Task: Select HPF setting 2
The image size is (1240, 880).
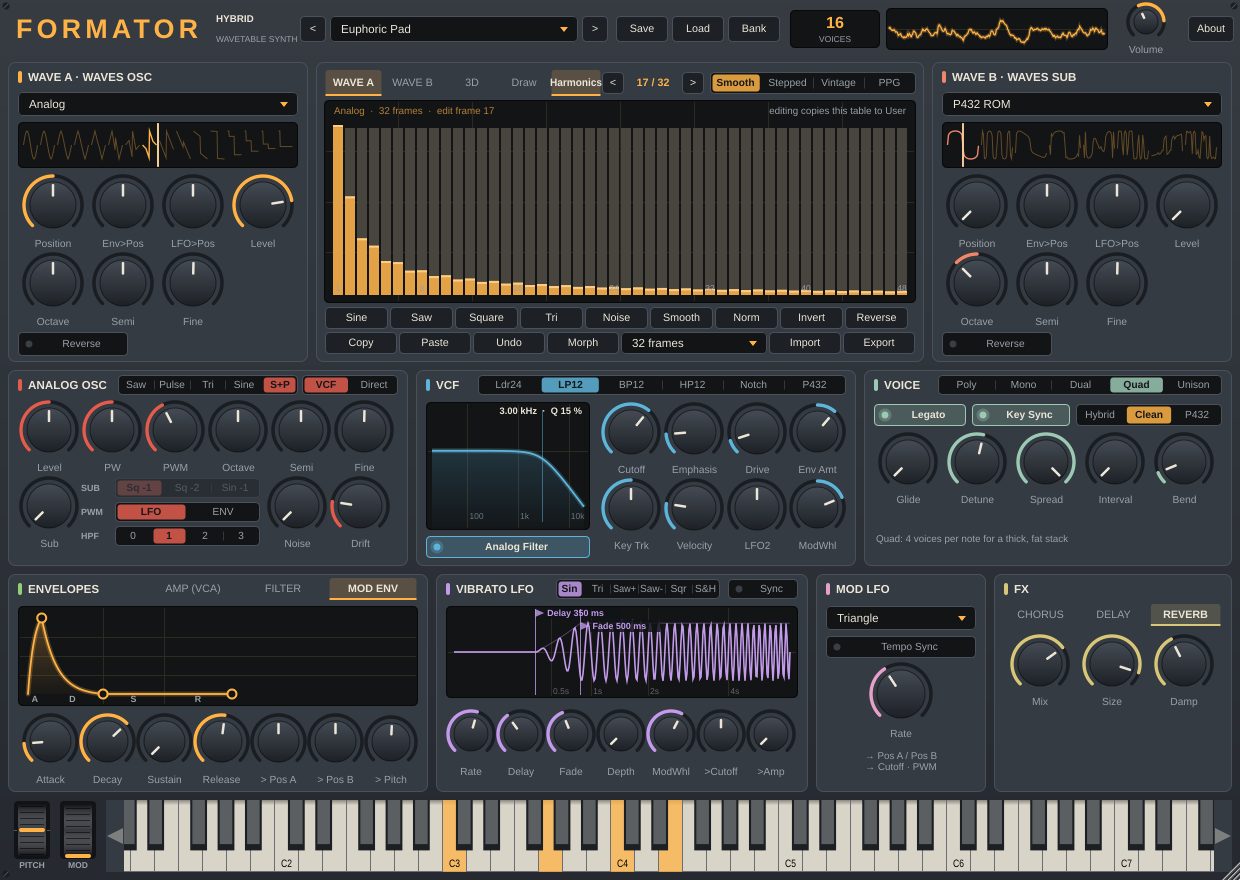Action: (x=205, y=536)
